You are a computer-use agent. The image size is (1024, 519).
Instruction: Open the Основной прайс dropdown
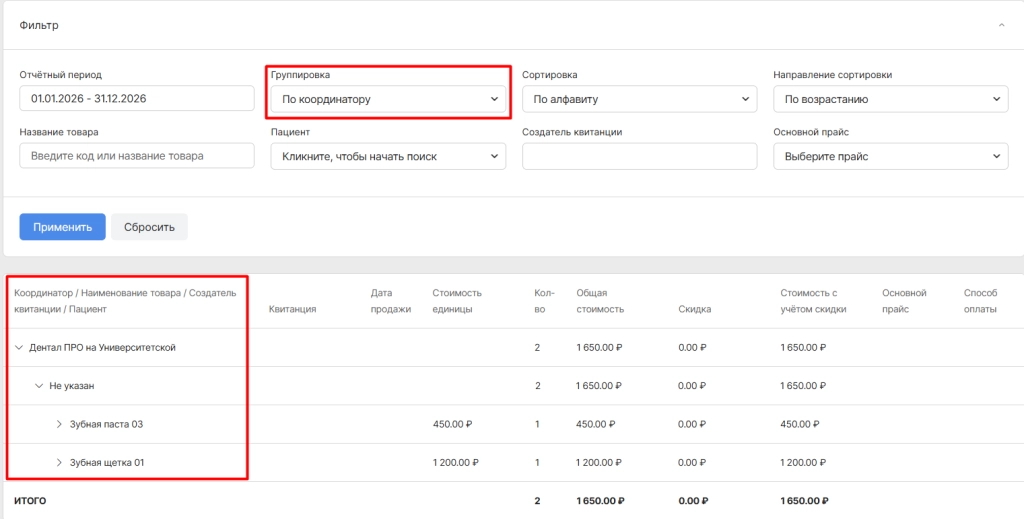(891, 157)
